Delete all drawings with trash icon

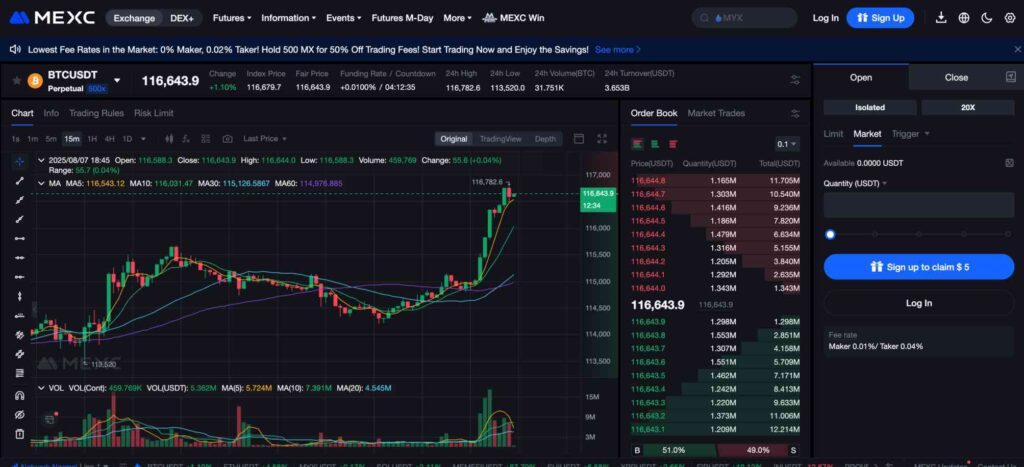[x=20, y=434]
